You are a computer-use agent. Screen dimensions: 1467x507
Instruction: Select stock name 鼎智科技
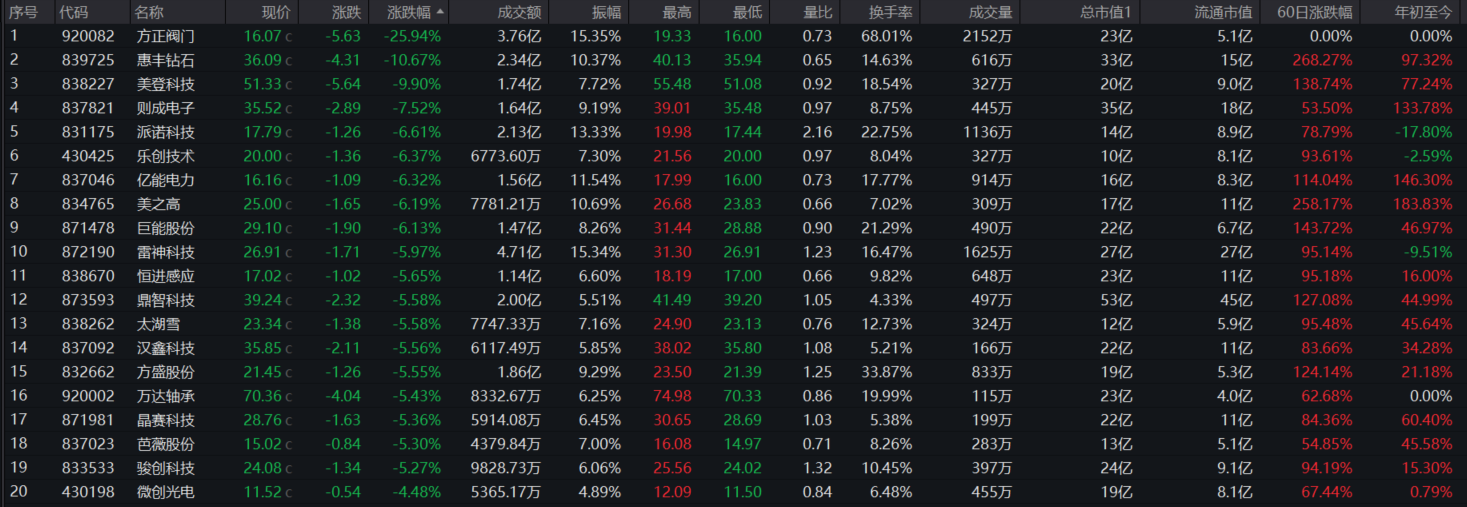click(x=166, y=300)
